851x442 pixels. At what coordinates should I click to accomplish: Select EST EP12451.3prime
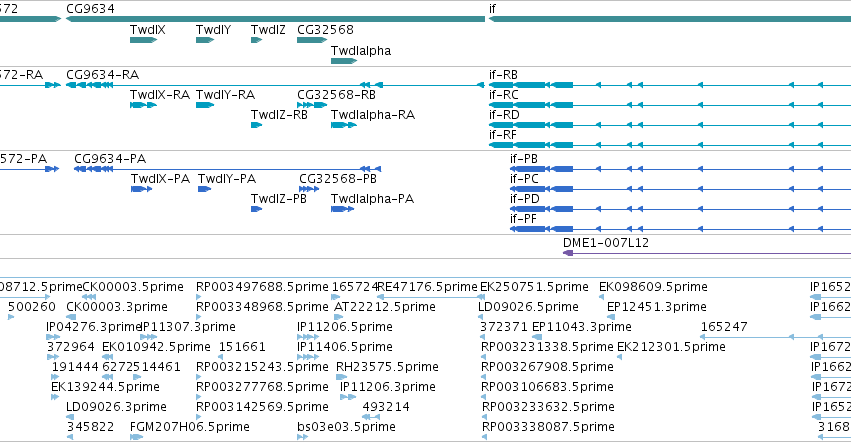coord(657,307)
